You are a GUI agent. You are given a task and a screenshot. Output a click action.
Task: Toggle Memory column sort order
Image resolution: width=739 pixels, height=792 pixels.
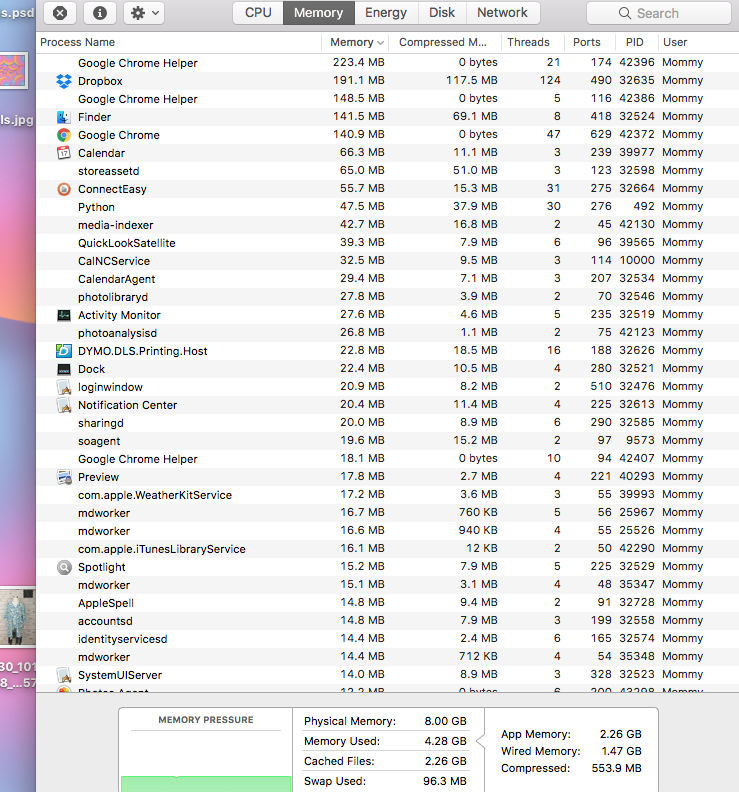tap(356, 42)
